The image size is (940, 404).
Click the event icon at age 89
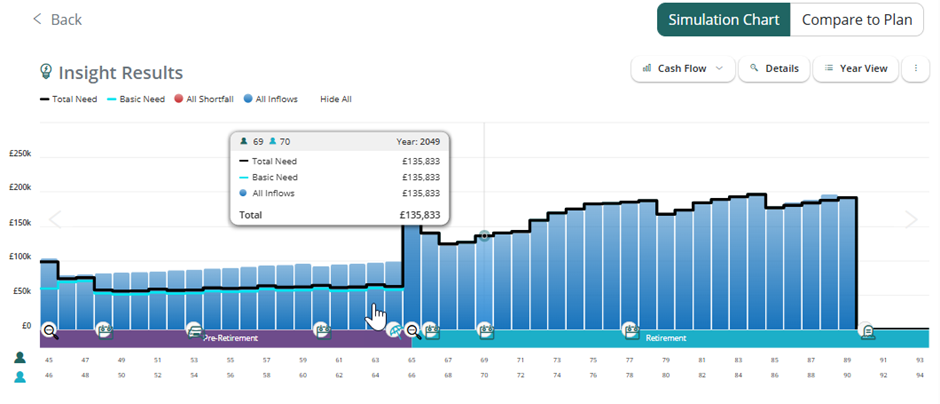[868, 330]
